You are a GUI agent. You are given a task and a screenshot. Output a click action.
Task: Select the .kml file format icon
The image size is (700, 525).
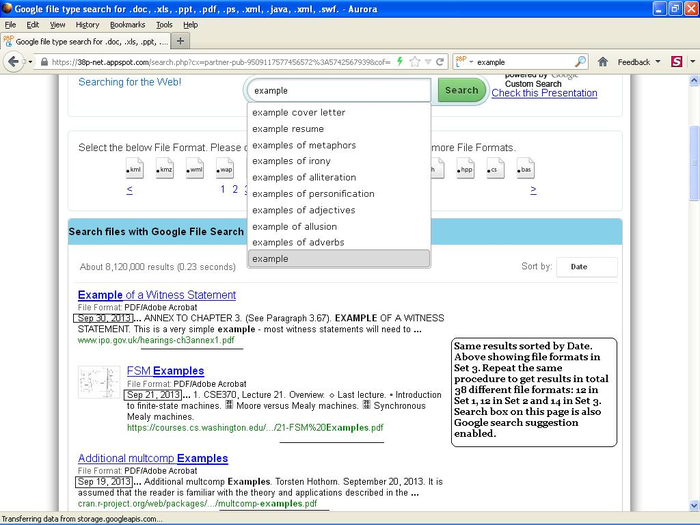134,168
